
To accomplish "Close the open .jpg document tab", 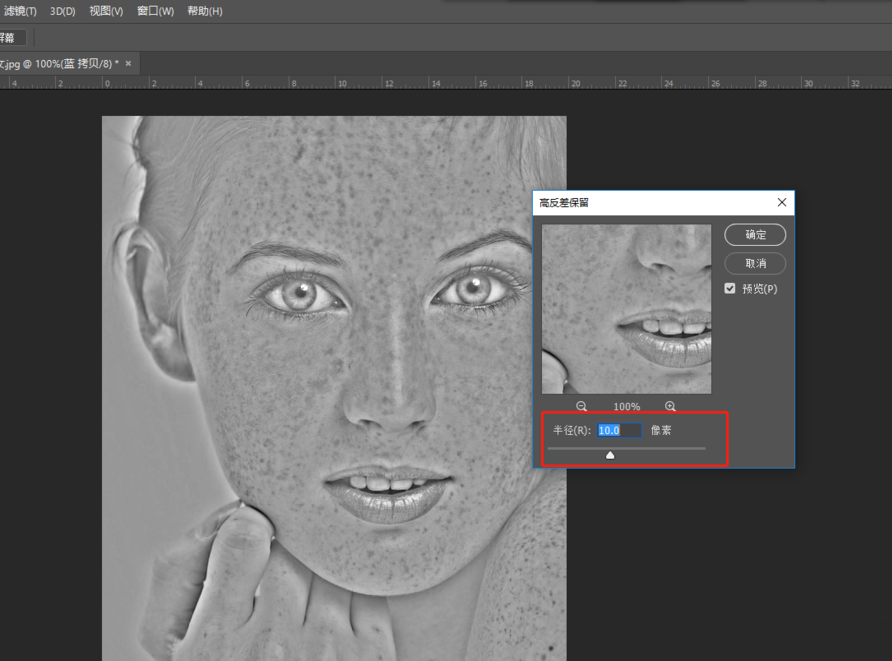I will 128,63.
